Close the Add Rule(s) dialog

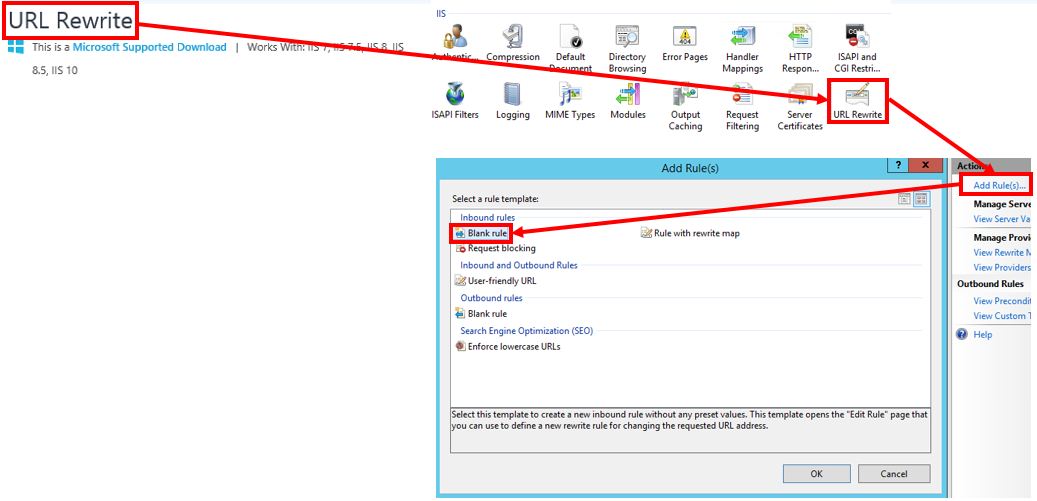pyautogui.click(x=925, y=165)
